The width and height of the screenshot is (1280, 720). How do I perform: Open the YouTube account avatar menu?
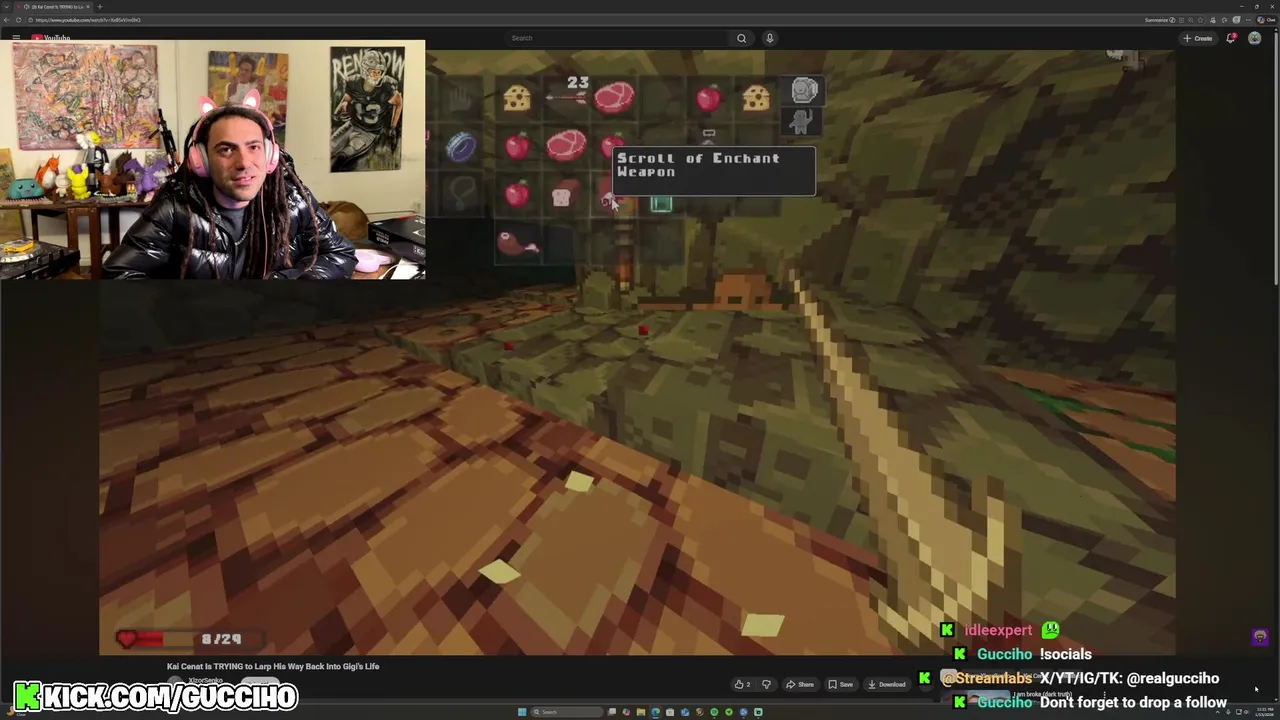pyautogui.click(x=1254, y=38)
